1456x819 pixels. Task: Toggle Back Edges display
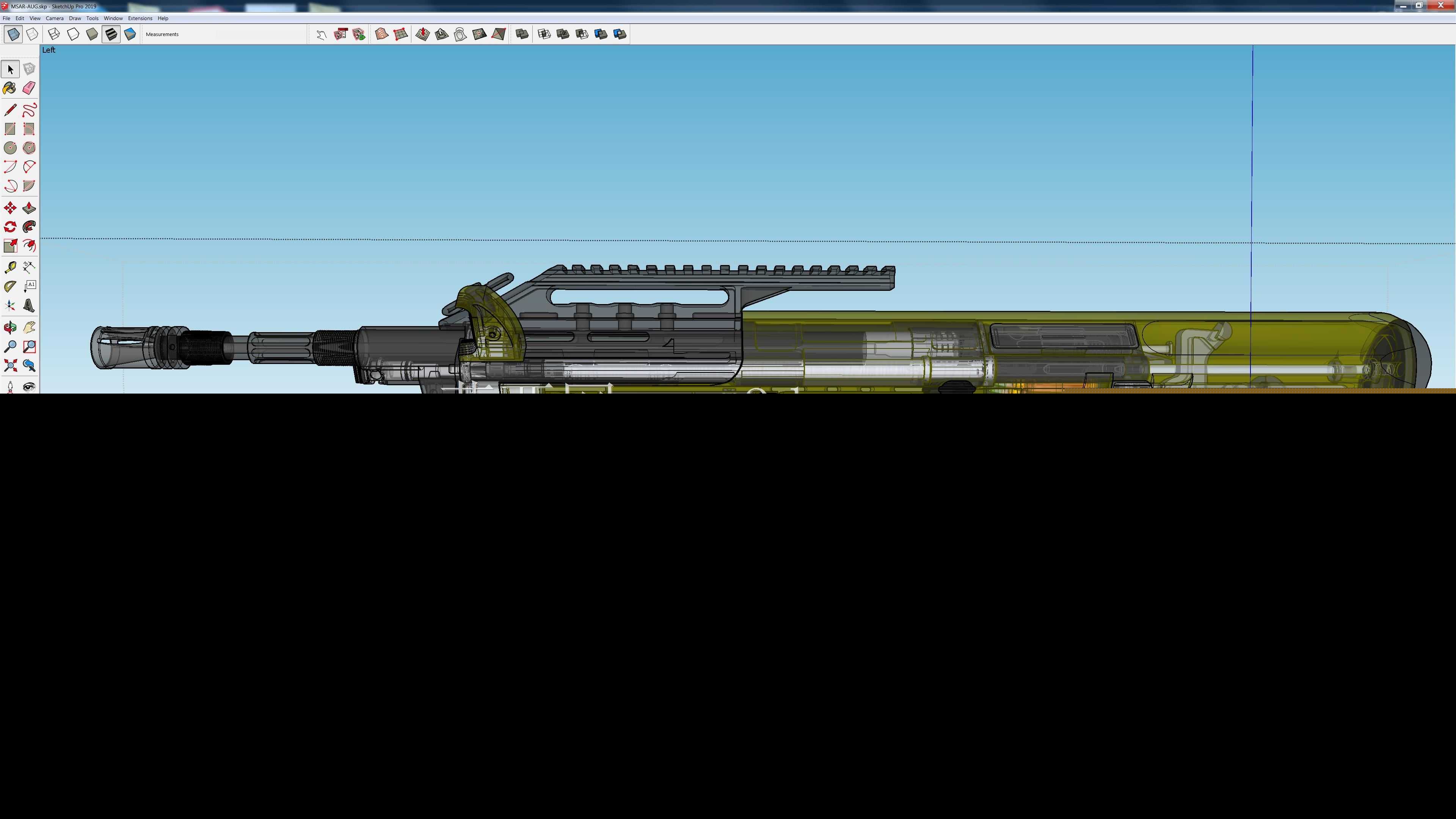point(32,35)
